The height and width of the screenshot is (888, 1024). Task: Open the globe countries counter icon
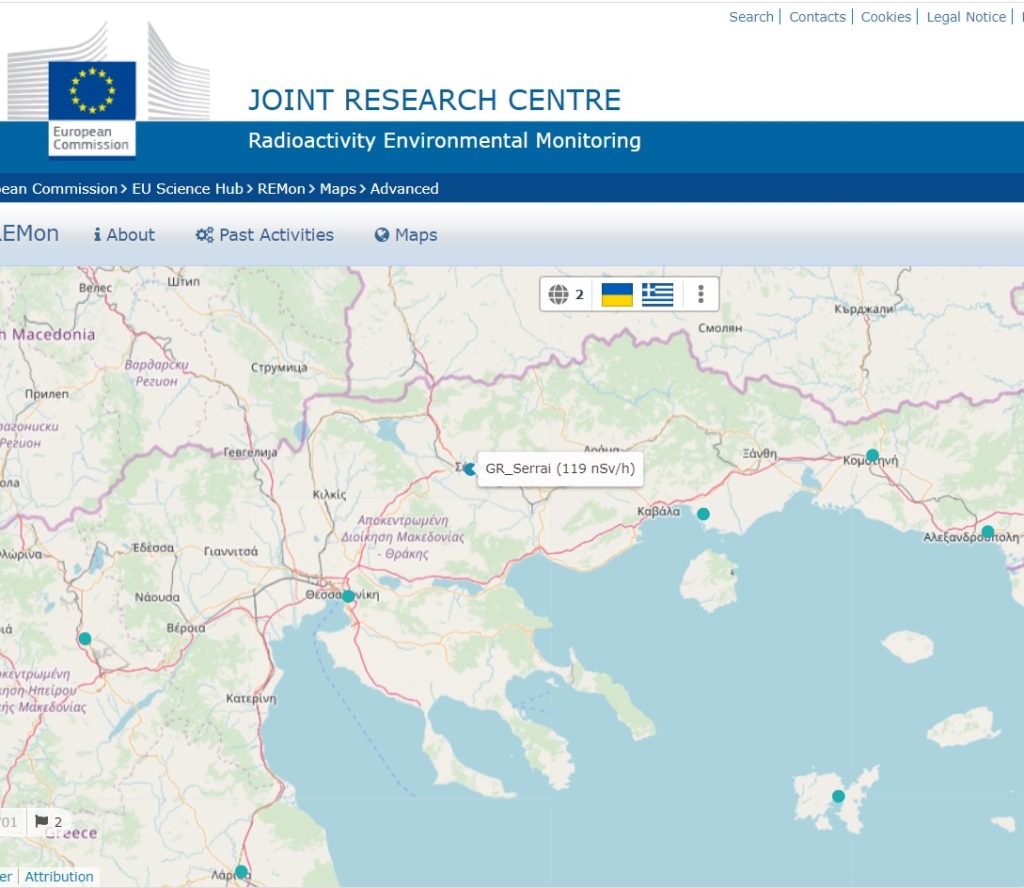(566, 294)
